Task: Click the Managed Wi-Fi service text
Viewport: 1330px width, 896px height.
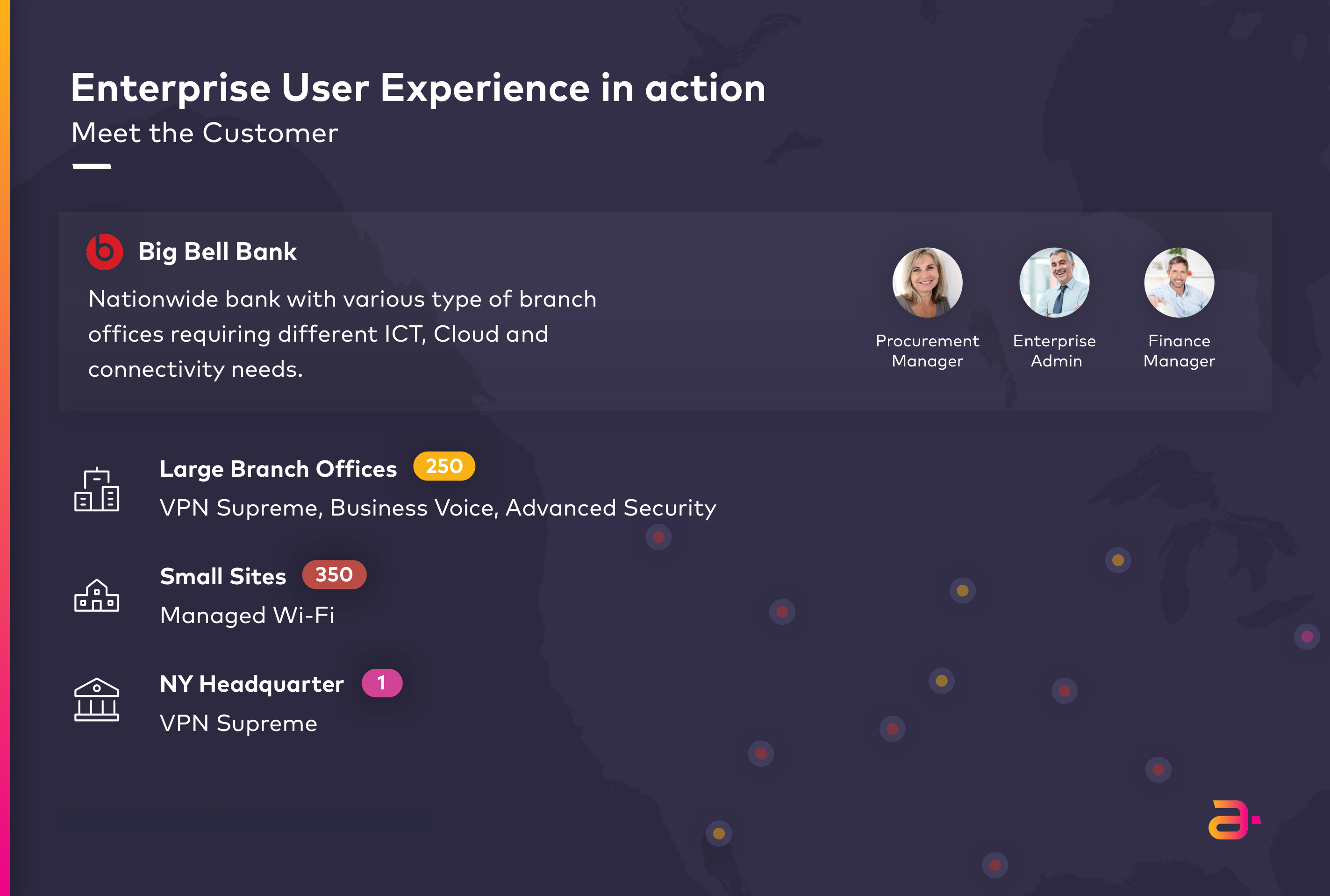Action: point(247,616)
